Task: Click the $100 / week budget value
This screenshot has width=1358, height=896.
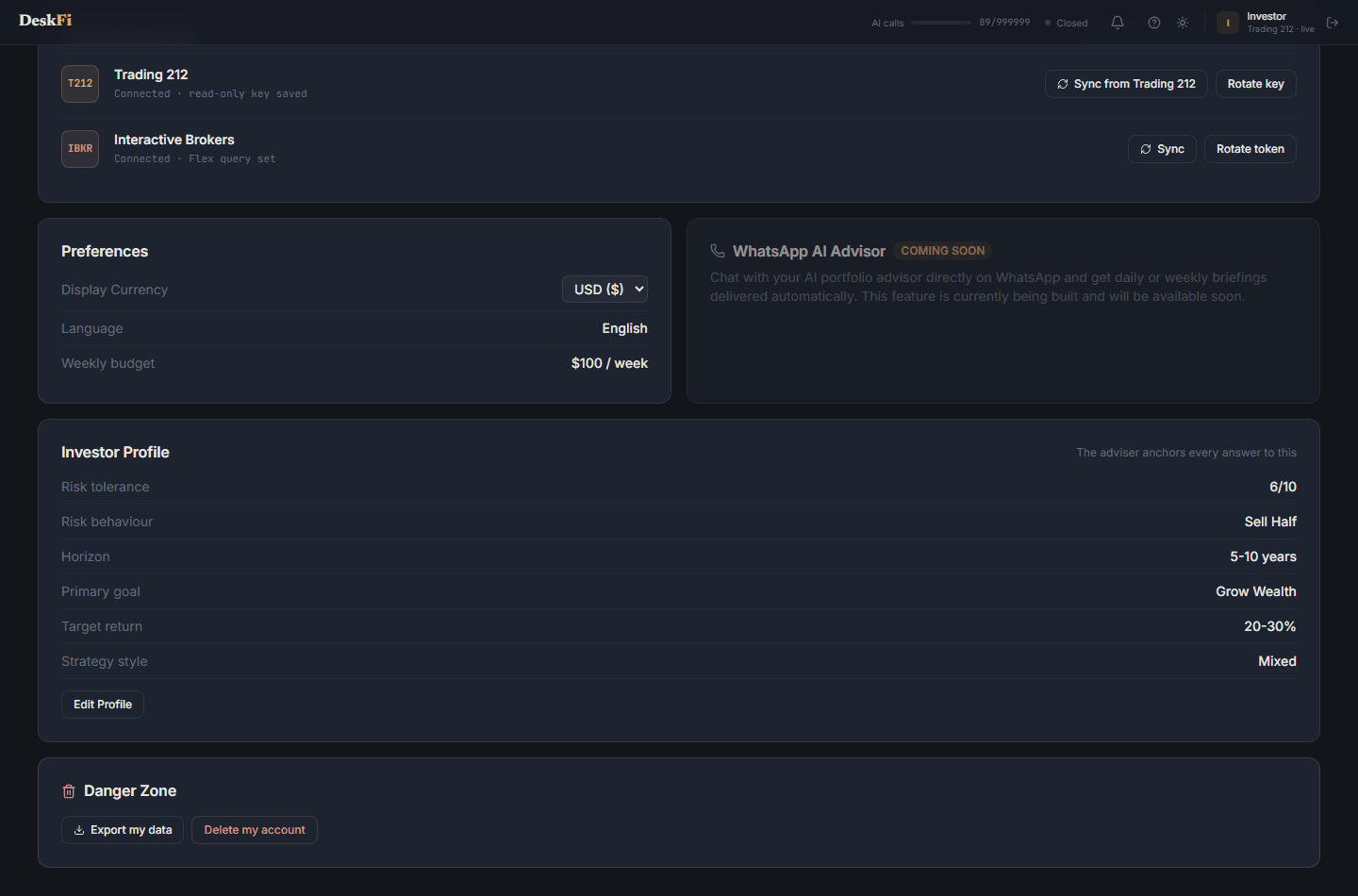Action: pos(609,363)
